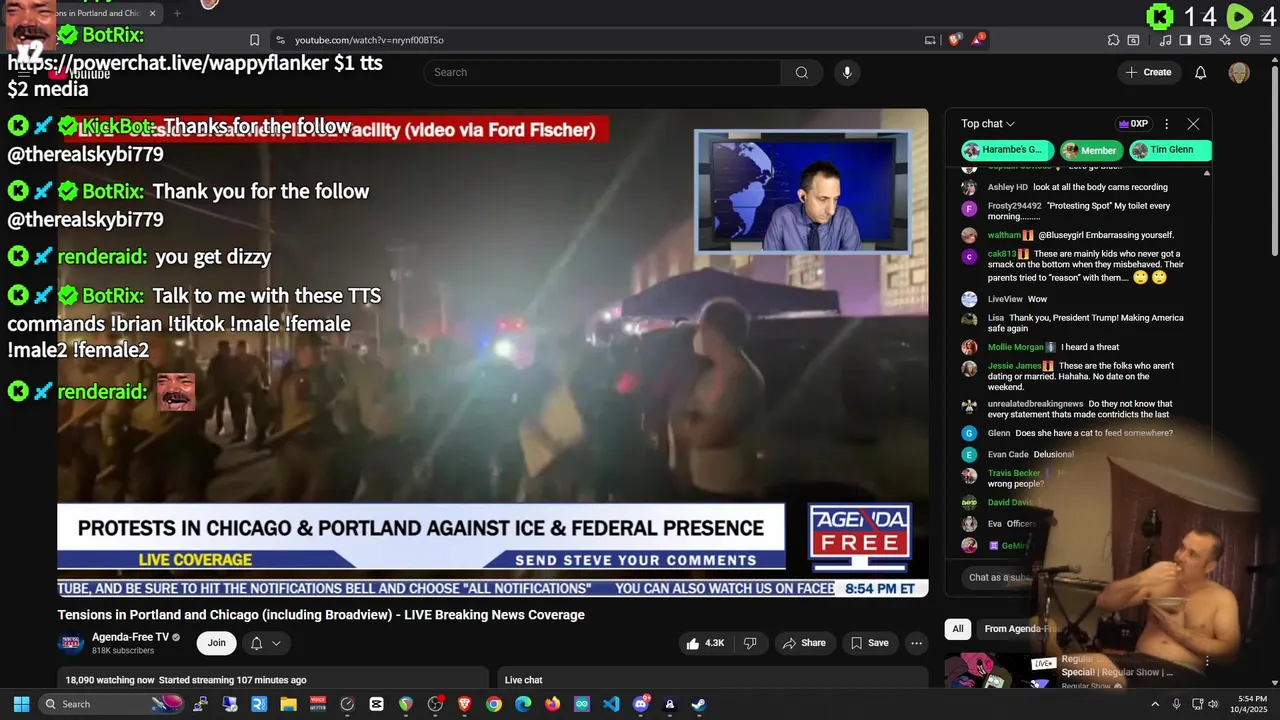The width and height of the screenshot is (1280, 720).
Task: Click the Harambe's G... chat chip
Action: coord(1007,150)
